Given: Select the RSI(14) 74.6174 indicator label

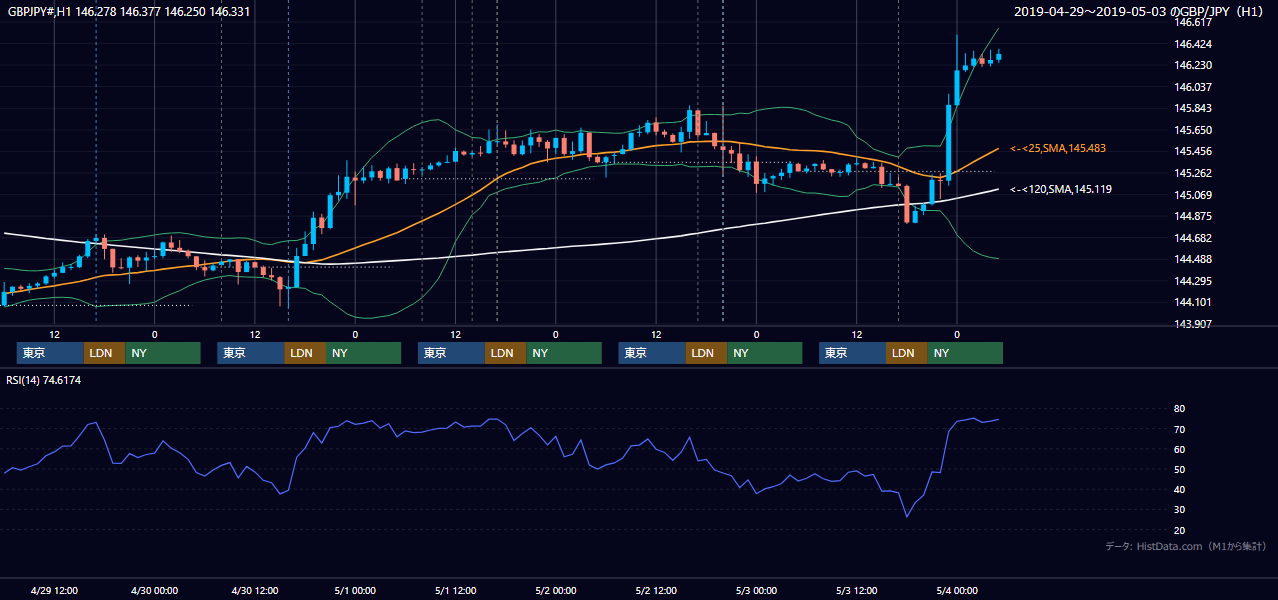Looking at the screenshot, I should (x=44, y=380).
